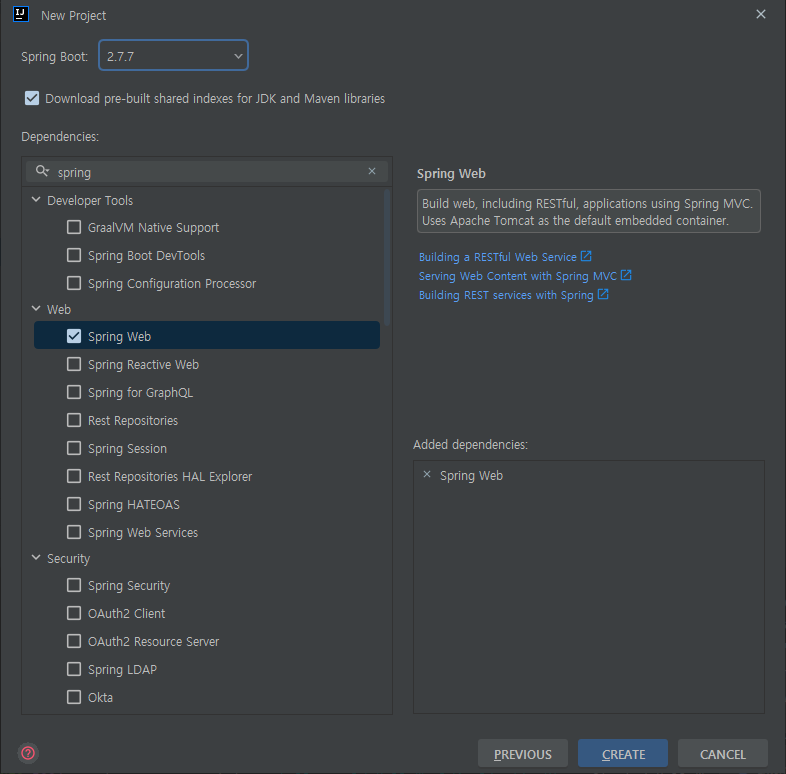Screen dimensions: 786x774
Task: Click the Spring Web details heading
Action: click(x=451, y=173)
